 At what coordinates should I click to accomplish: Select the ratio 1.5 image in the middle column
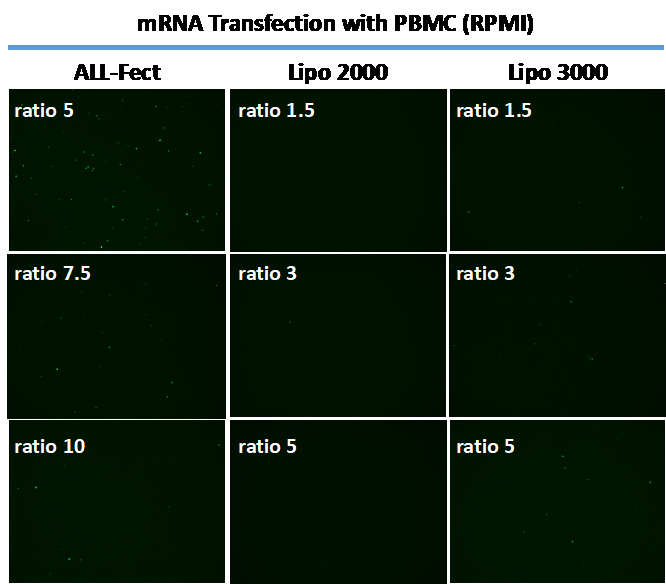pyautogui.click(x=337, y=180)
